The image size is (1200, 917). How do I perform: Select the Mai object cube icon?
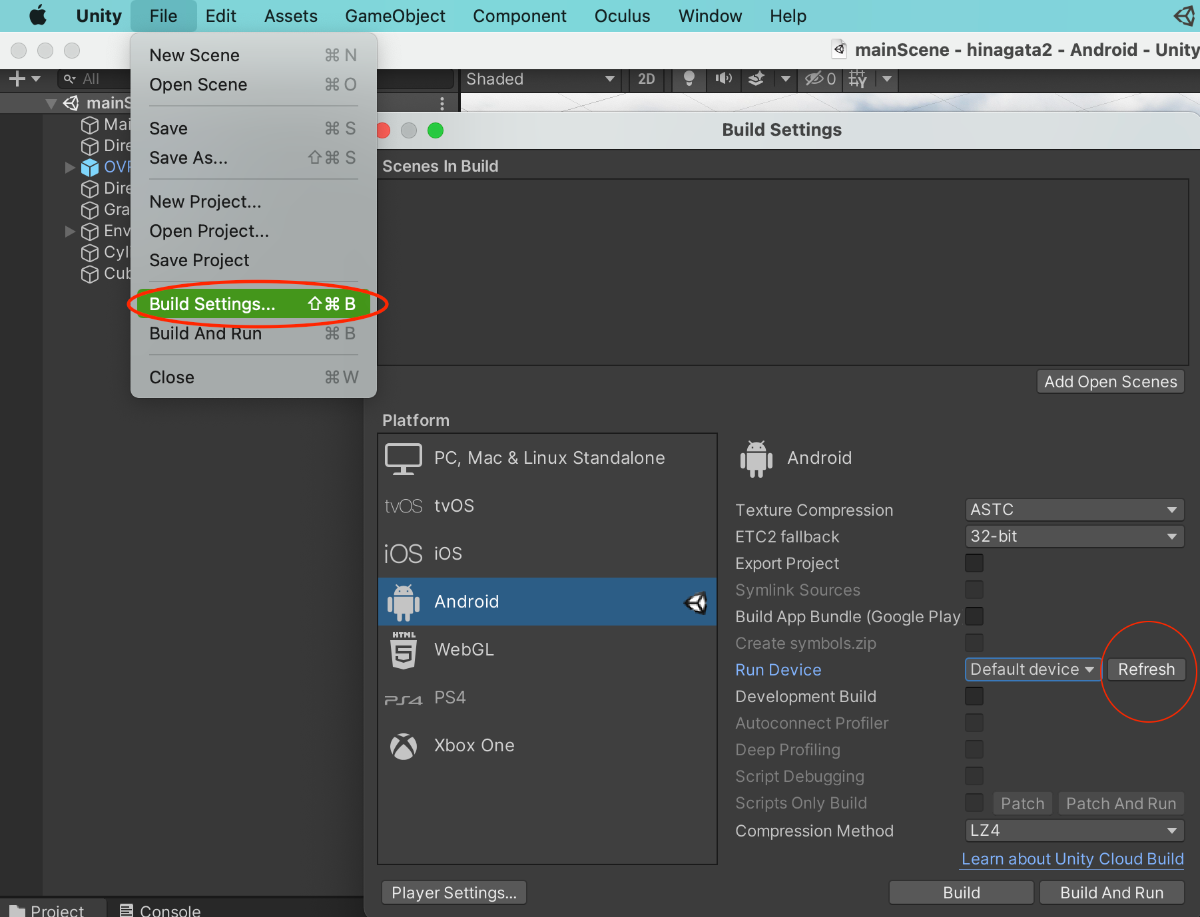(90, 125)
